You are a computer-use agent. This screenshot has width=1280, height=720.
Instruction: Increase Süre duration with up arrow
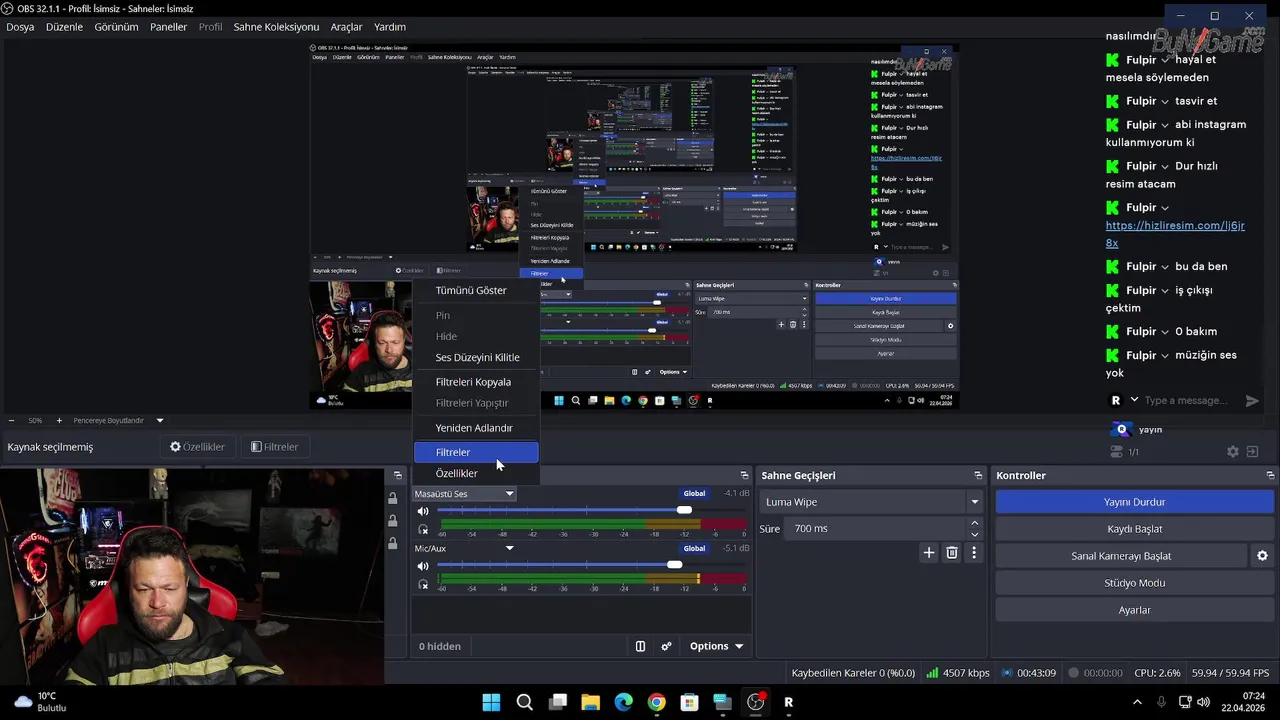[x=975, y=523]
